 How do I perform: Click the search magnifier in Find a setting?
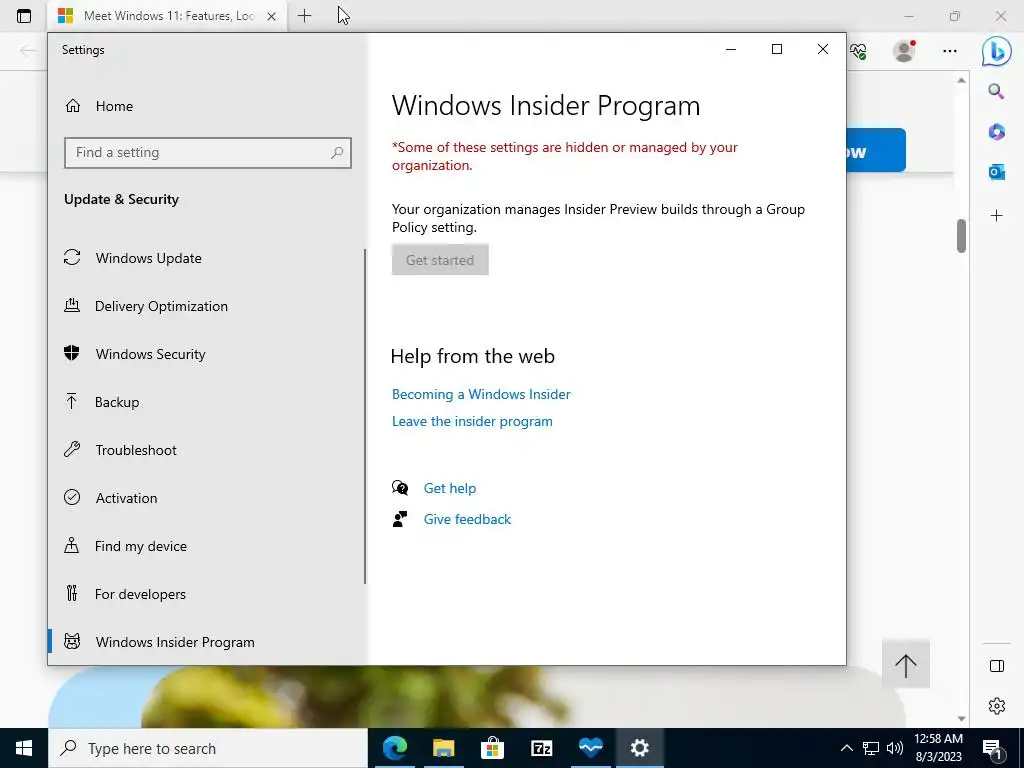click(x=337, y=153)
